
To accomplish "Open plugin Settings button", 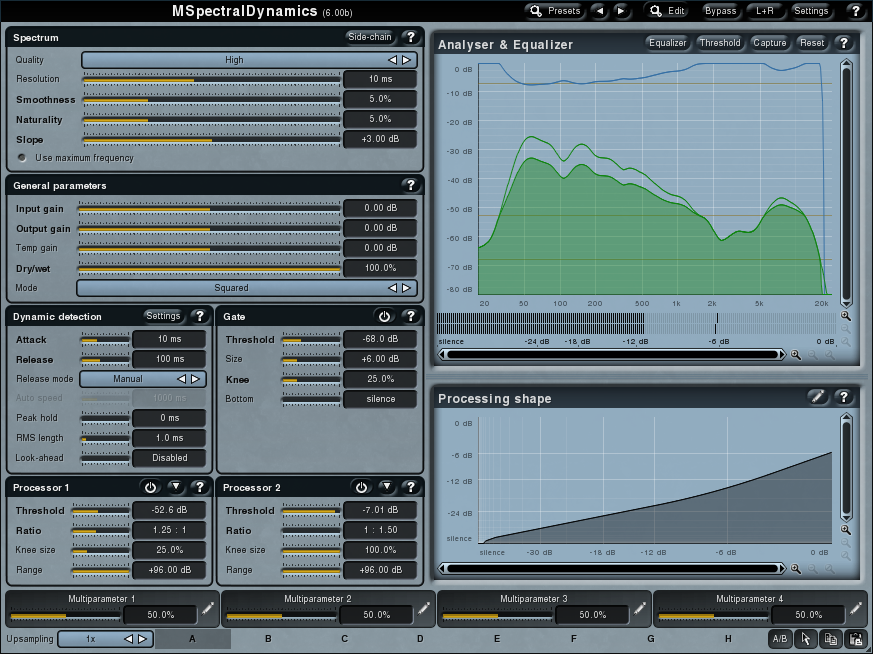I will pyautogui.click(x=811, y=11).
